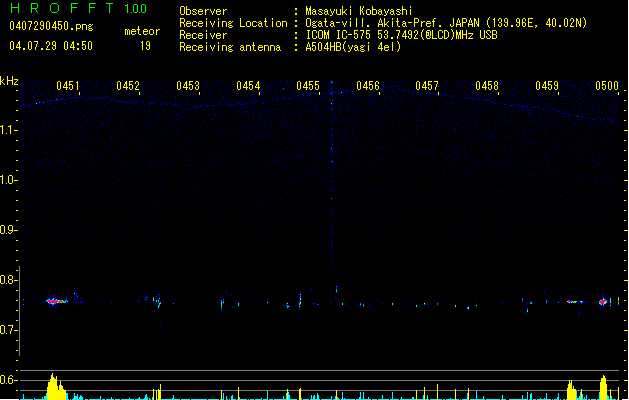
Task: Click the 0457 time marker
Action: click(x=427, y=86)
